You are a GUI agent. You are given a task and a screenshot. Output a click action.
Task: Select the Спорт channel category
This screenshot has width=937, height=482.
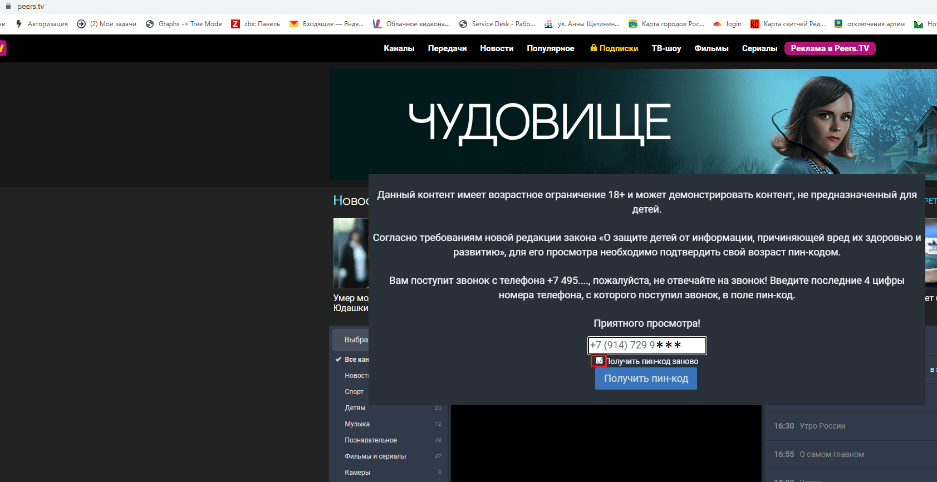[x=354, y=392]
